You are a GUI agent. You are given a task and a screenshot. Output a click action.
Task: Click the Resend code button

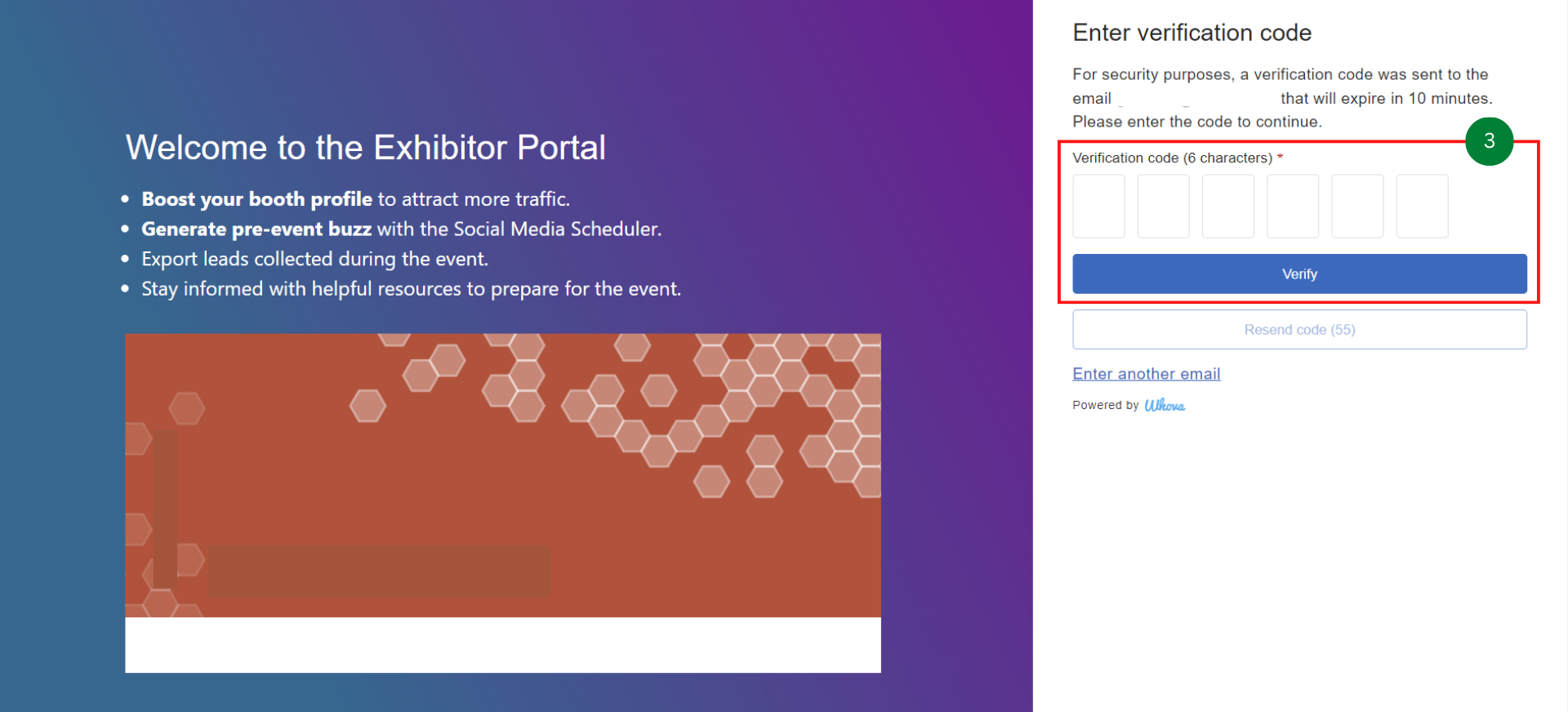point(1298,329)
